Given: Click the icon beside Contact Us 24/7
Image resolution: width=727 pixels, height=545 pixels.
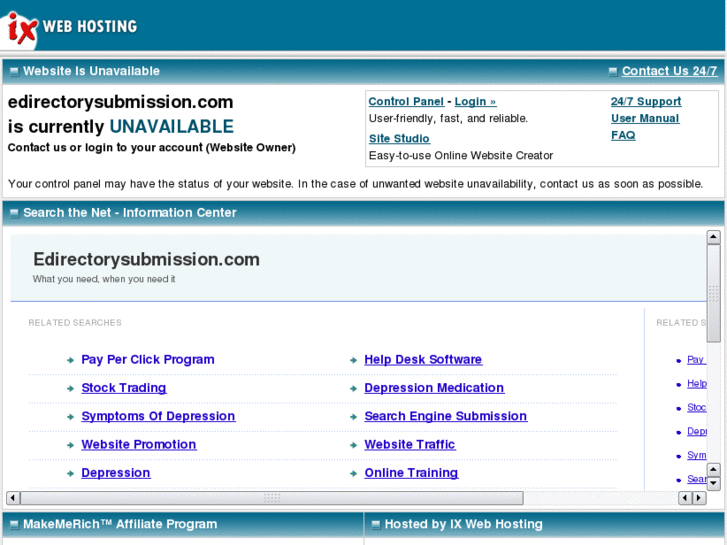Looking at the screenshot, I should [613, 71].
